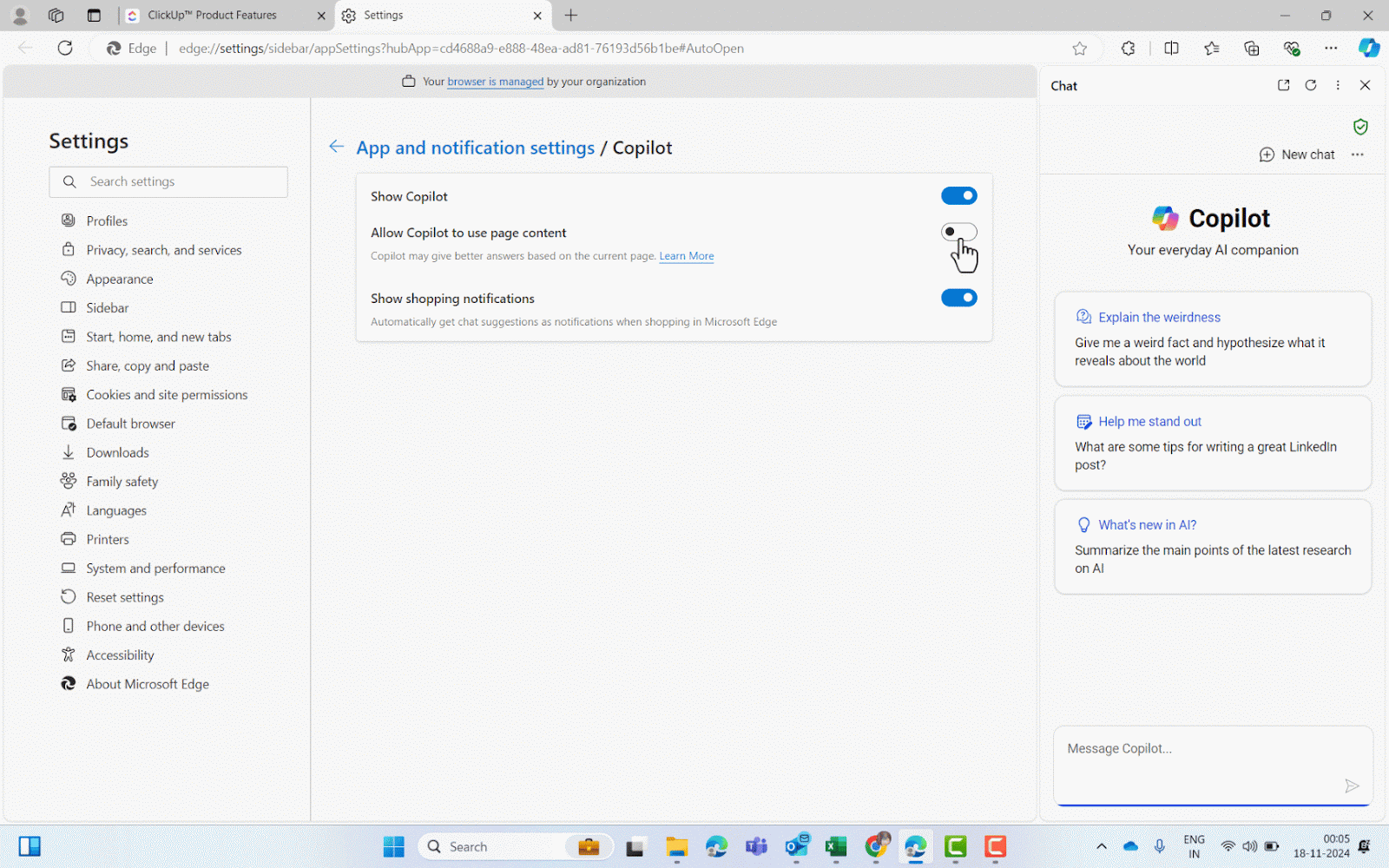Open Phone and other devices section
The height and width of the screenshot is (868, 1389).
pos(155,627)
